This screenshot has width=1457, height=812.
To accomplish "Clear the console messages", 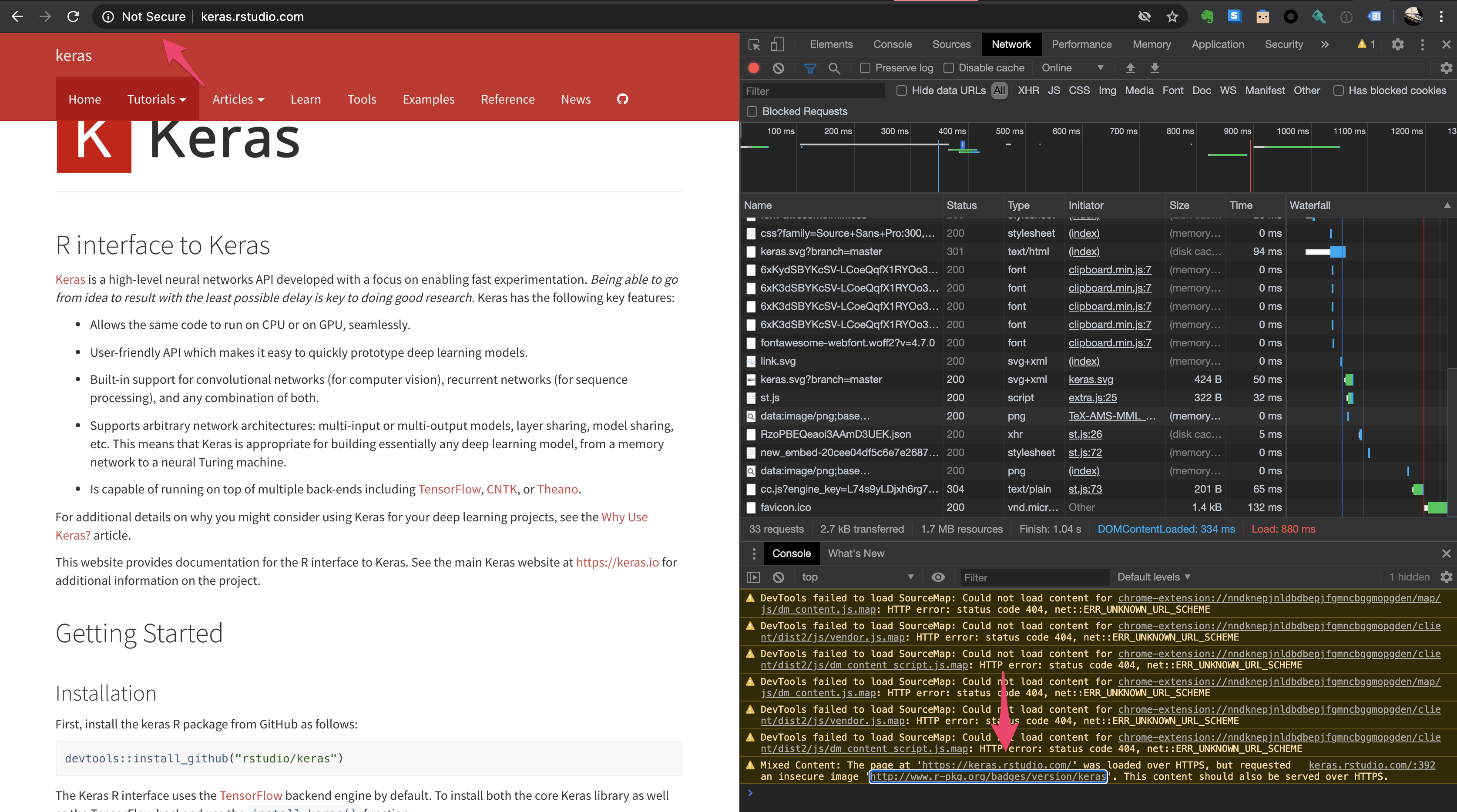I will (x=779, y=577).
